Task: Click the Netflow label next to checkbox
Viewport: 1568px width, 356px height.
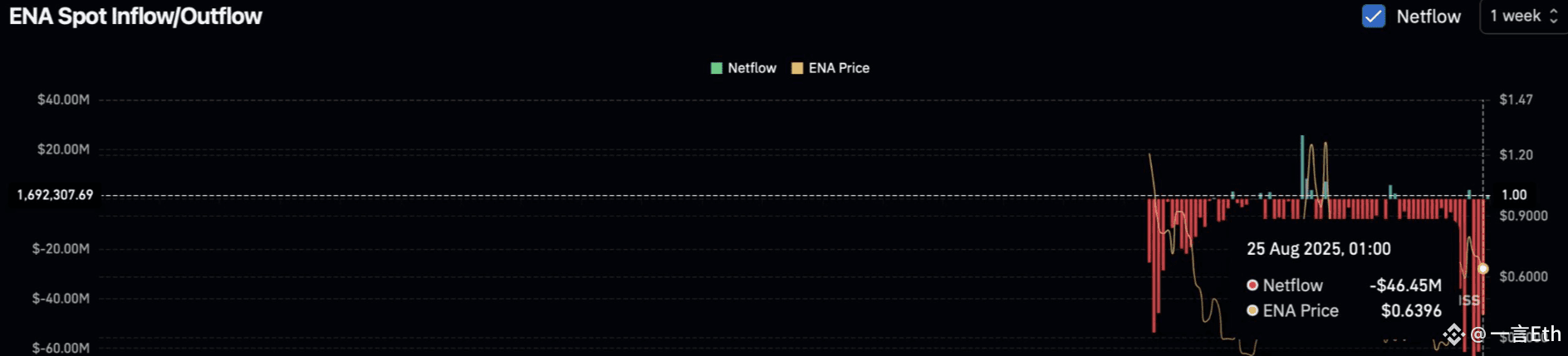Action: 1428,17
